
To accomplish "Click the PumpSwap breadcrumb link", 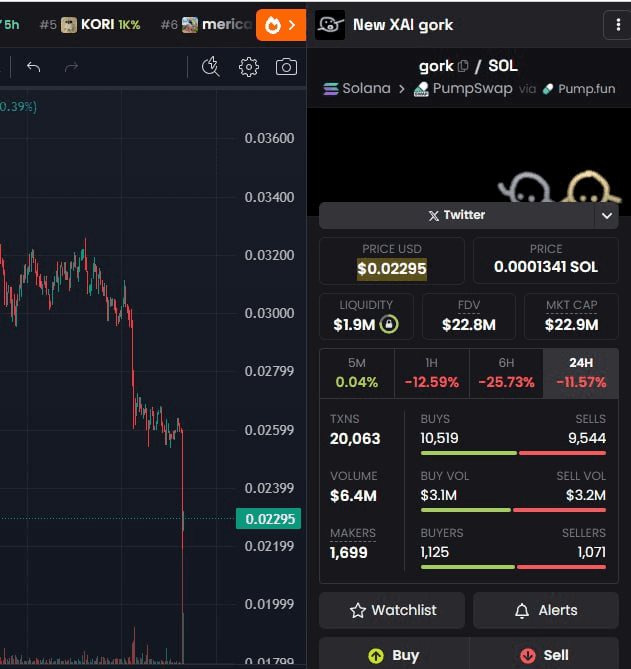I will pos(472,88).
